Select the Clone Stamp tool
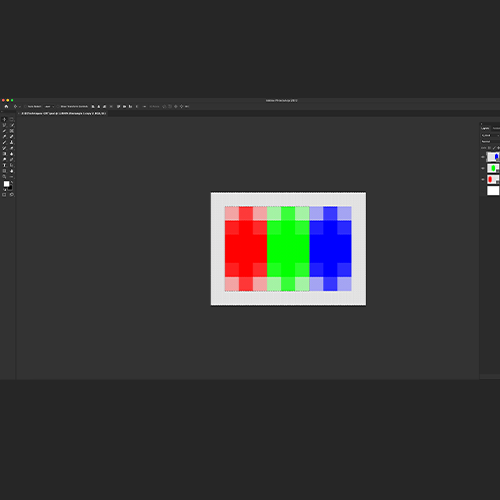The image size is (500, 500). point(12,142)
